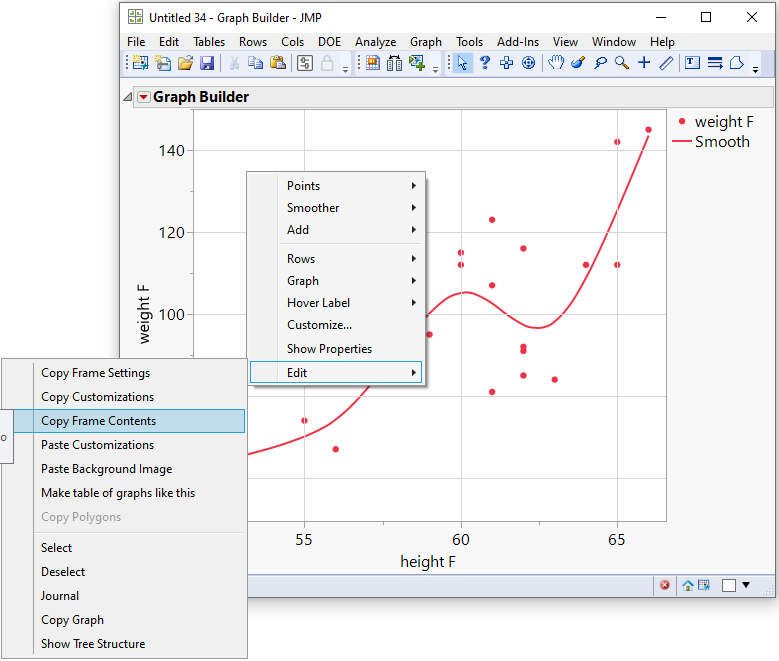779x661 pixels.
Task: Click the height F axis label
Action: coord(428,562)
